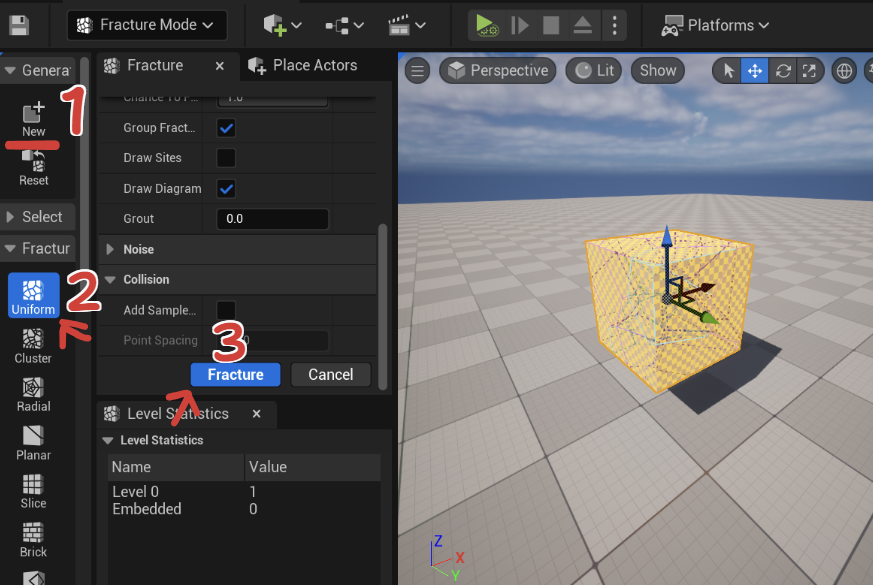Close the Level Statistics tab
Image resolution: width=873 pixels, height=585 pixels.
tap(257, 414)
